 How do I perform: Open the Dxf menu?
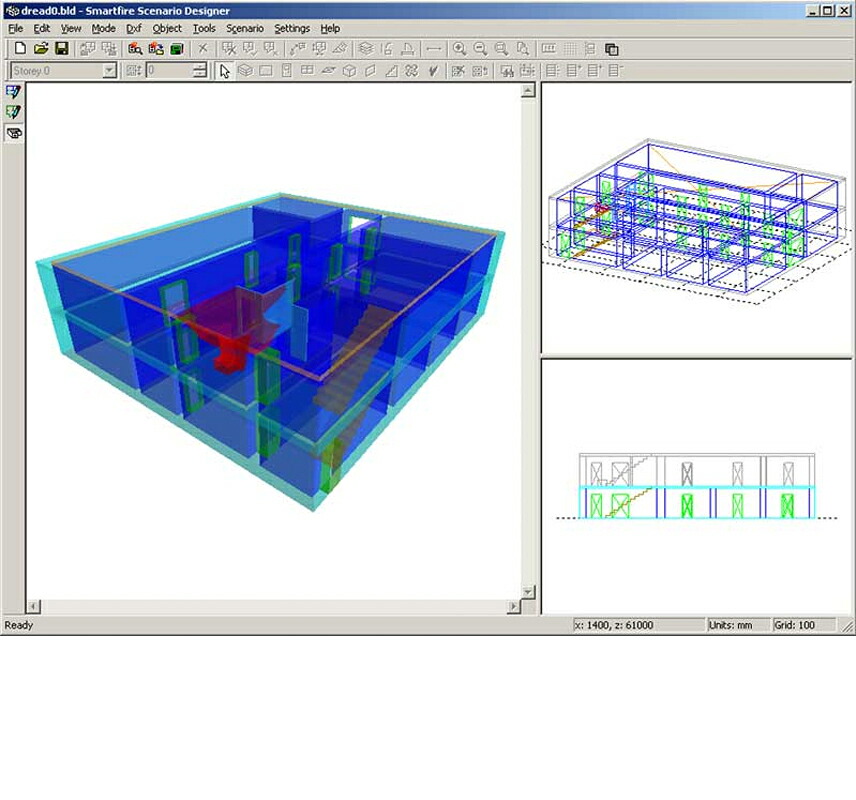click(x=133, y=28)
